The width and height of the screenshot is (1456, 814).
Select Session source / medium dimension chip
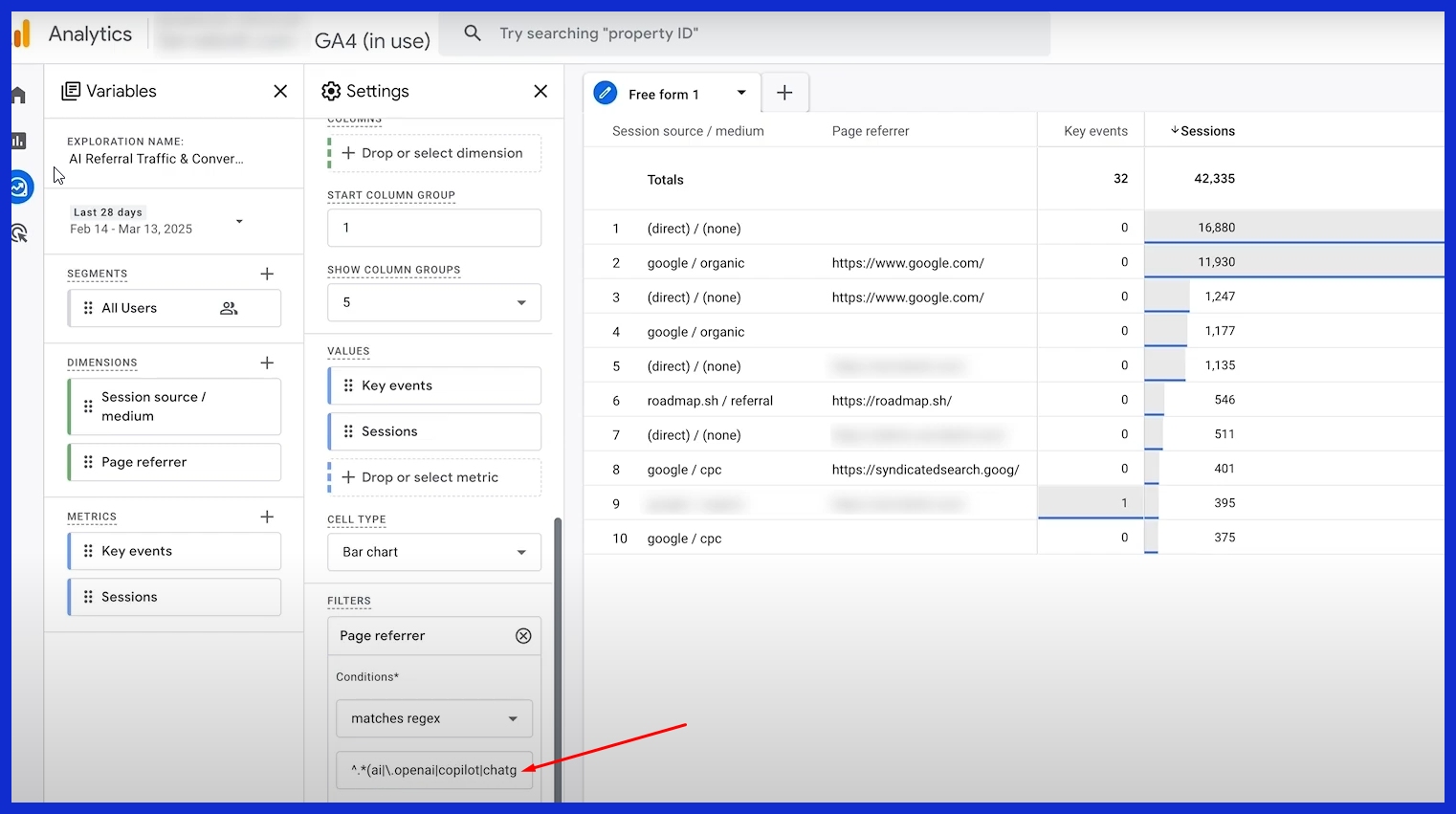pos(174,407)
